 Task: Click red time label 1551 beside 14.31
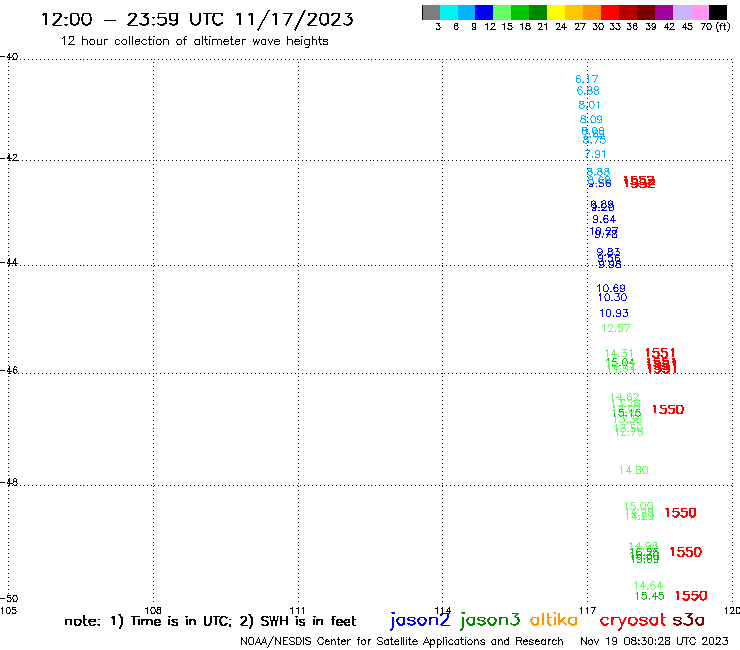660,353
